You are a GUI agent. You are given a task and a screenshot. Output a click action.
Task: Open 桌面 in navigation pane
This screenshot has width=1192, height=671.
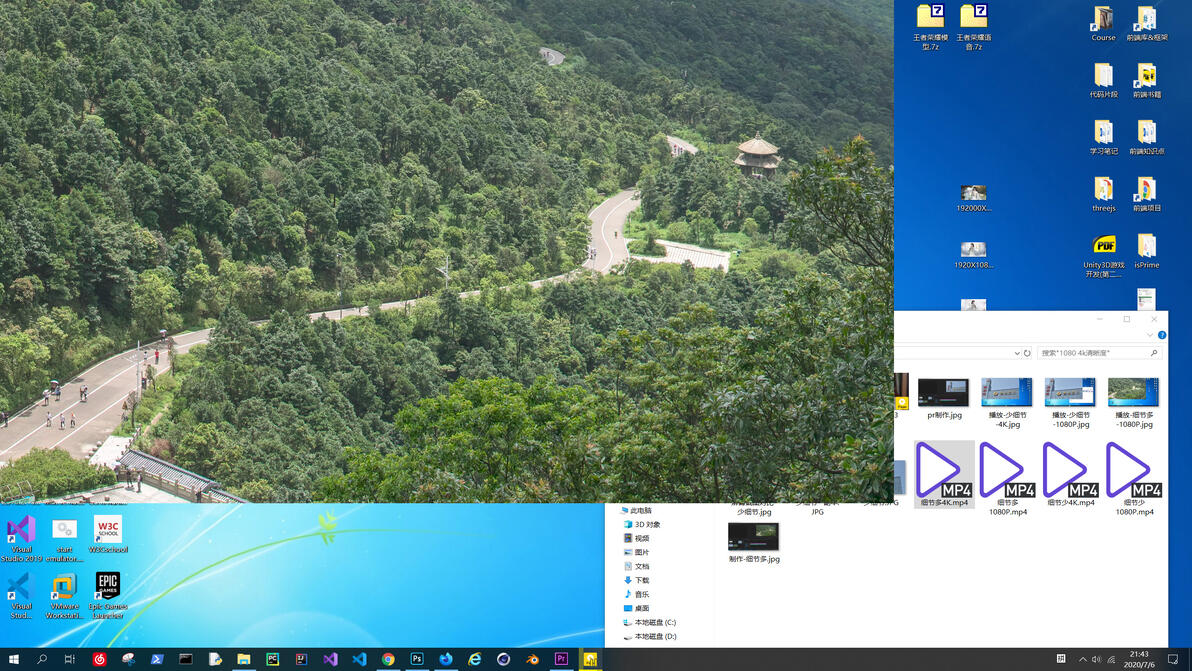click(x=636, y=608)
